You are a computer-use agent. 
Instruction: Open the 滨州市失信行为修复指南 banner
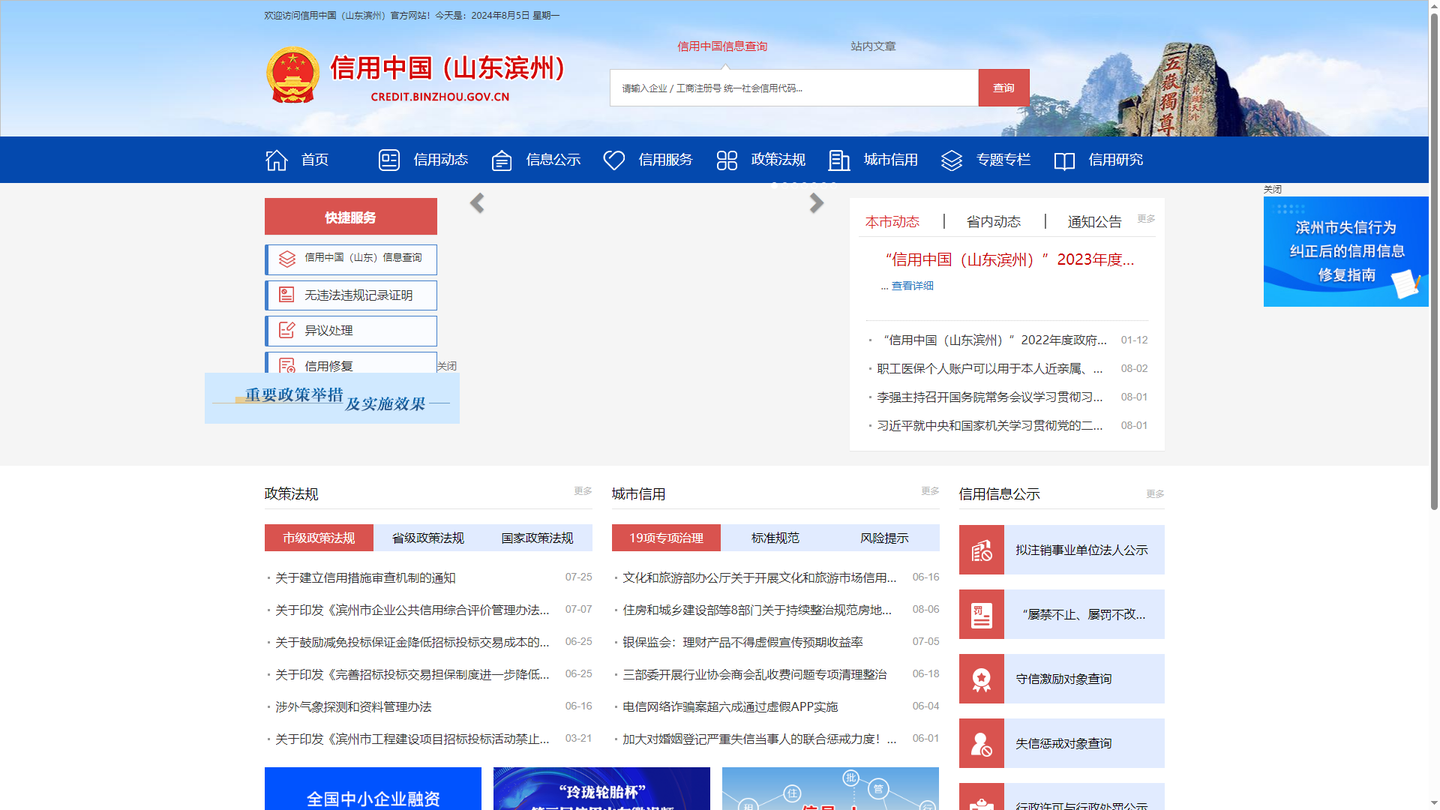pos(1346,251)
